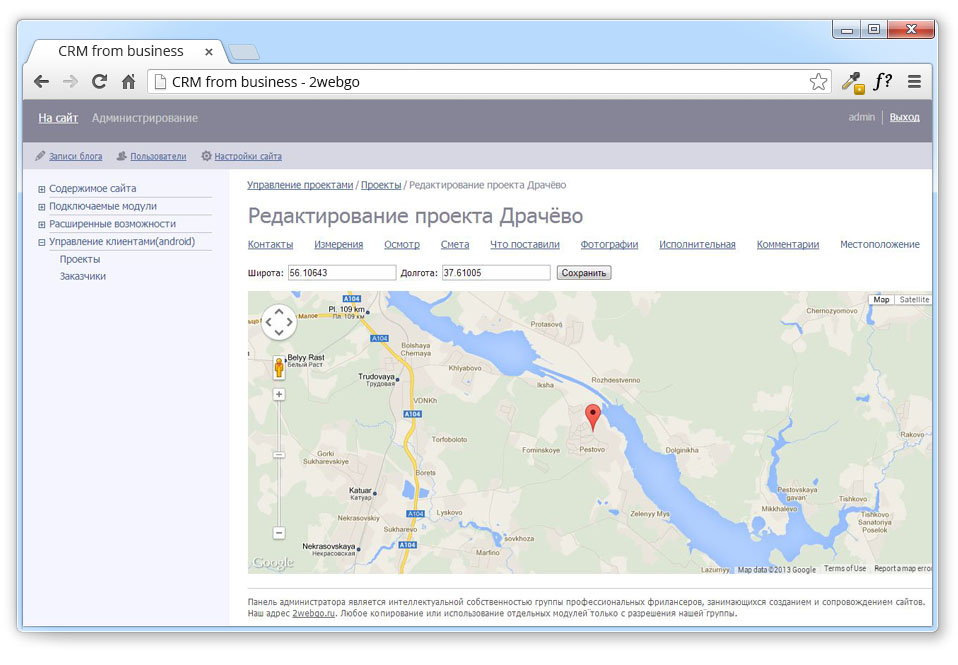Image resolution: width=958 pixels, height=665 pixels.
Task: Open the Осмотр tab
Action: (401, 244)
